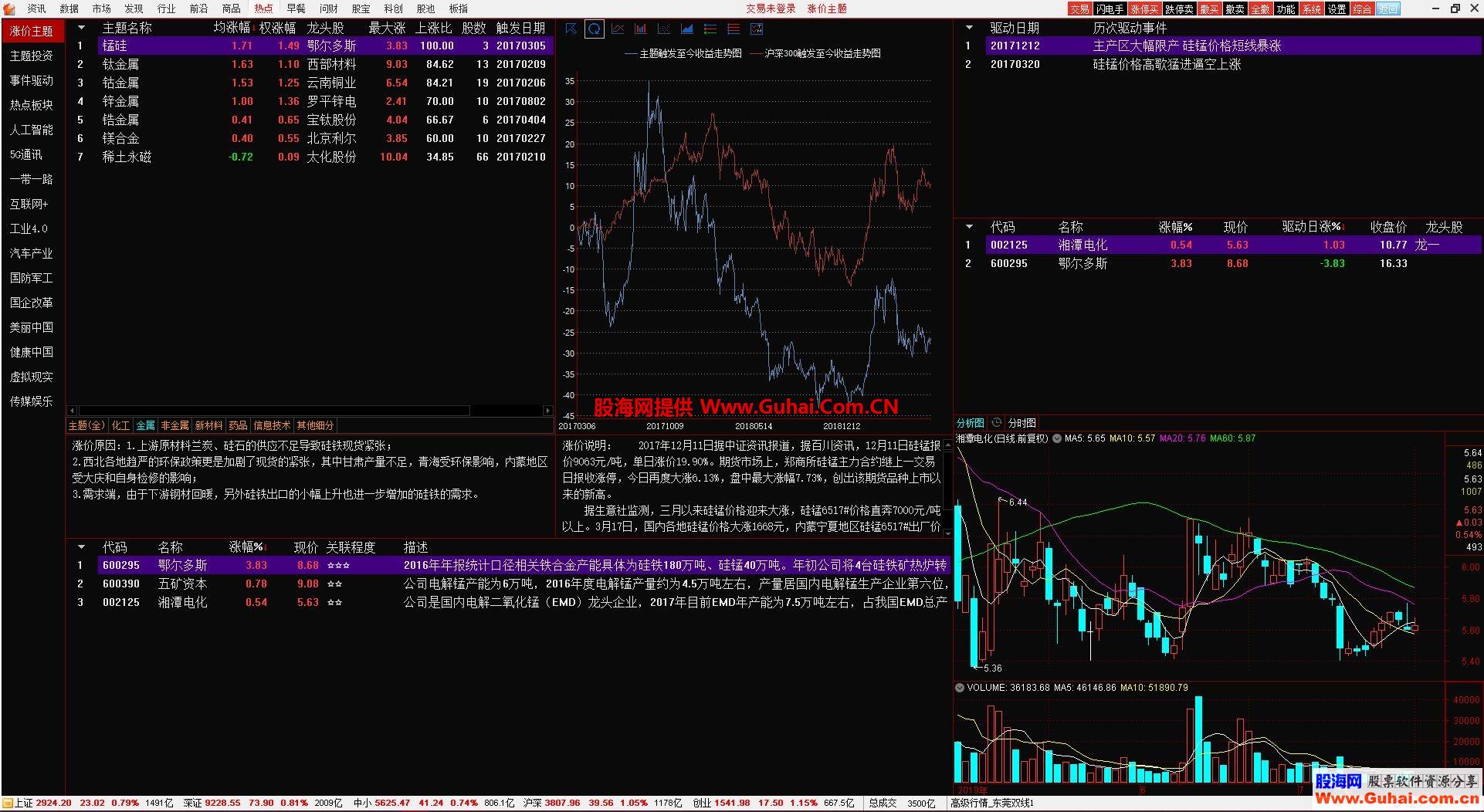Viewport: 1484px width, 812px height.
Task: Open theme list header dropdown triangle
Action: [81, 28]
